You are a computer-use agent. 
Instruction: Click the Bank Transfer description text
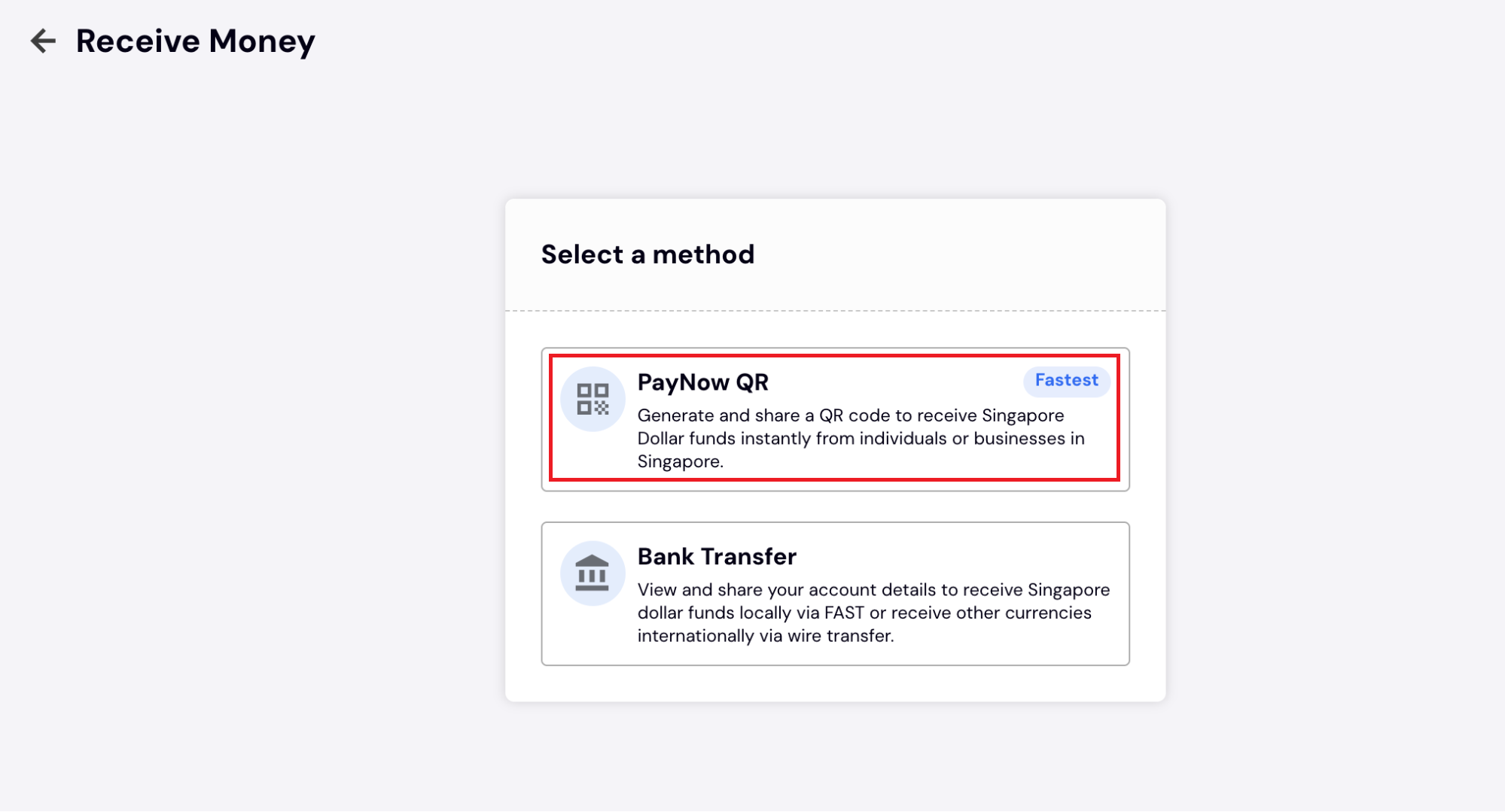point(873,612)
